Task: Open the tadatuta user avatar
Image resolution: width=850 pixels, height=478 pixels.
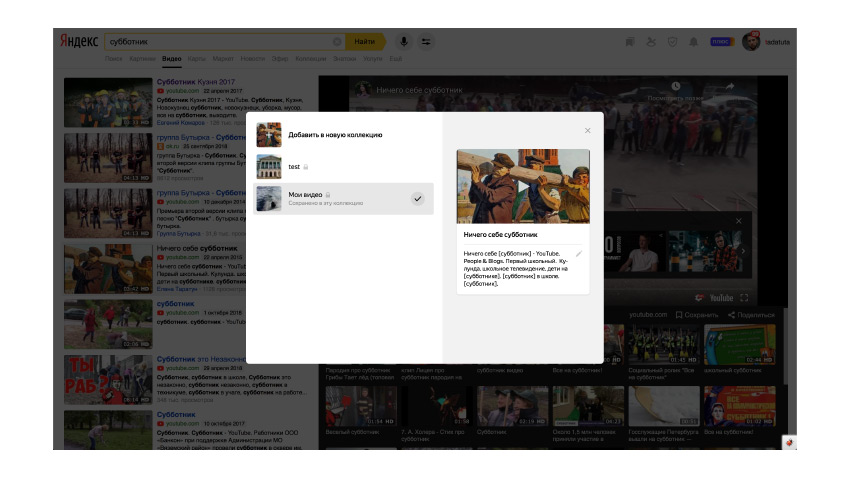Action: pos(751,42)
